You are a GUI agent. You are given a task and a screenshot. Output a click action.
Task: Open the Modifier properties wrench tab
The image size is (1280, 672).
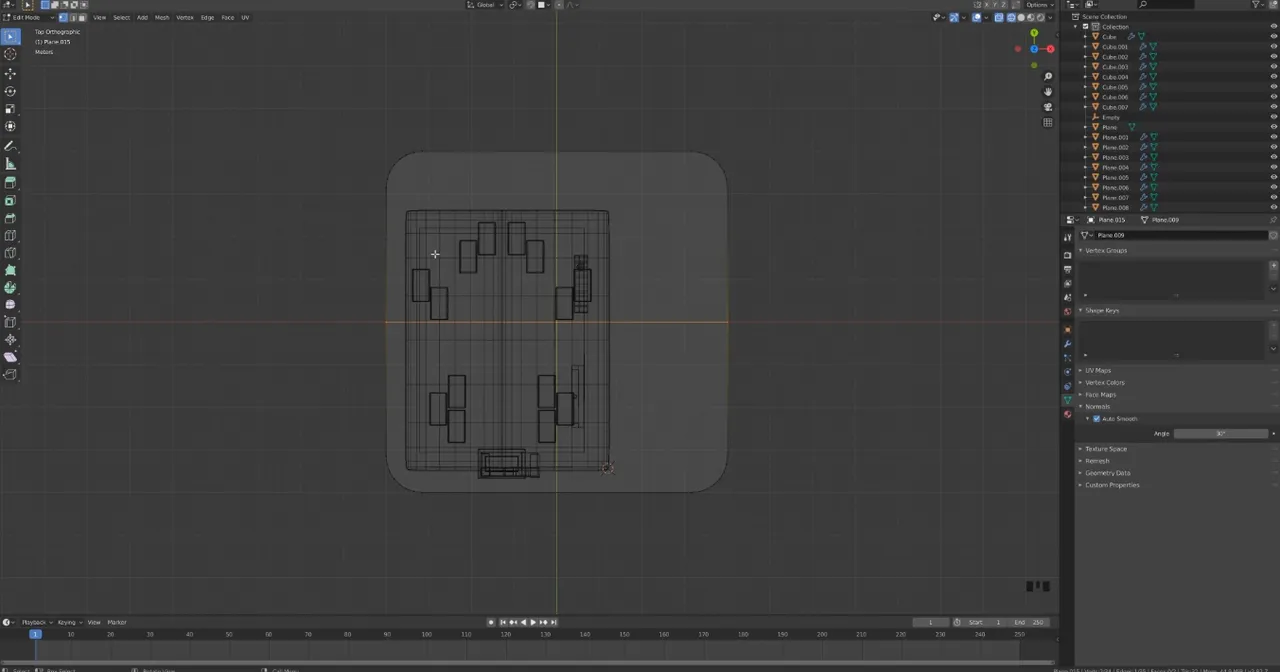1067,343
